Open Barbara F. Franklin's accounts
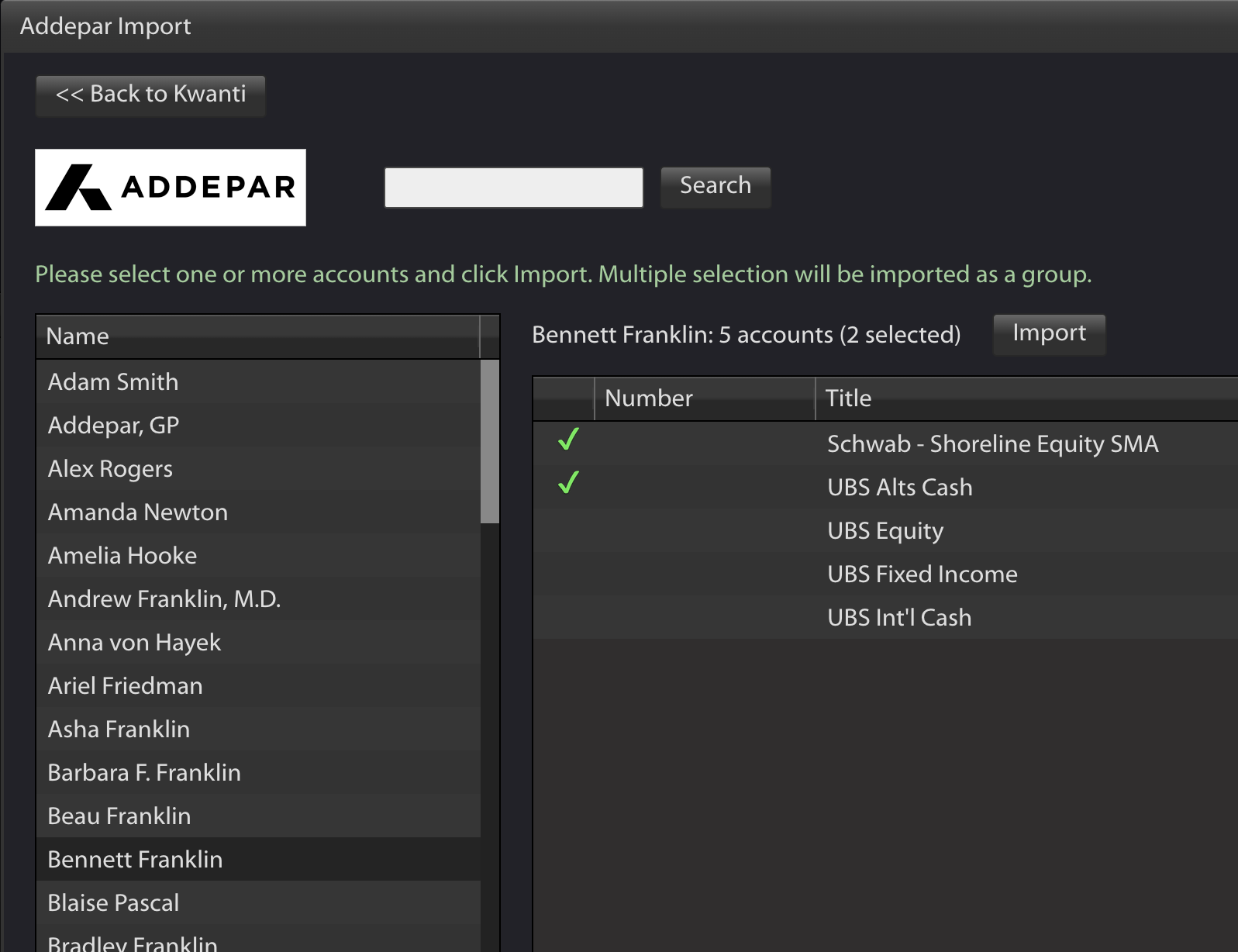Viewport: 1238px width, 952px height. (258, 772)
